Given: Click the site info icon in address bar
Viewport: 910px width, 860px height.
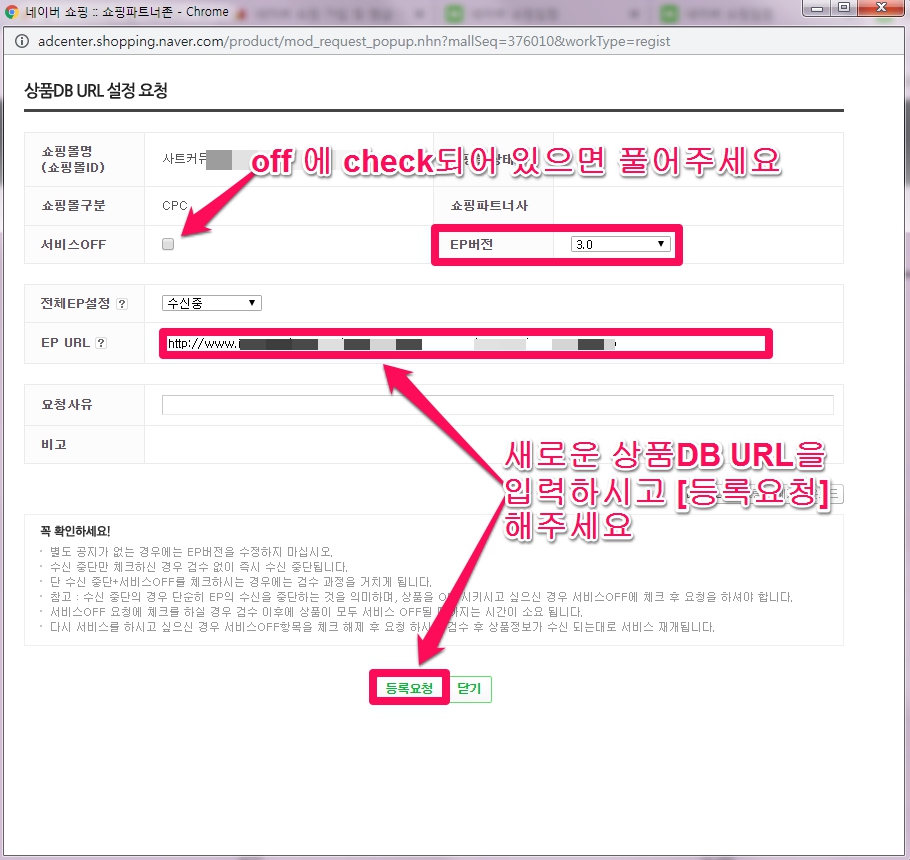Looking at the screenshot, I should click(22, 41).
